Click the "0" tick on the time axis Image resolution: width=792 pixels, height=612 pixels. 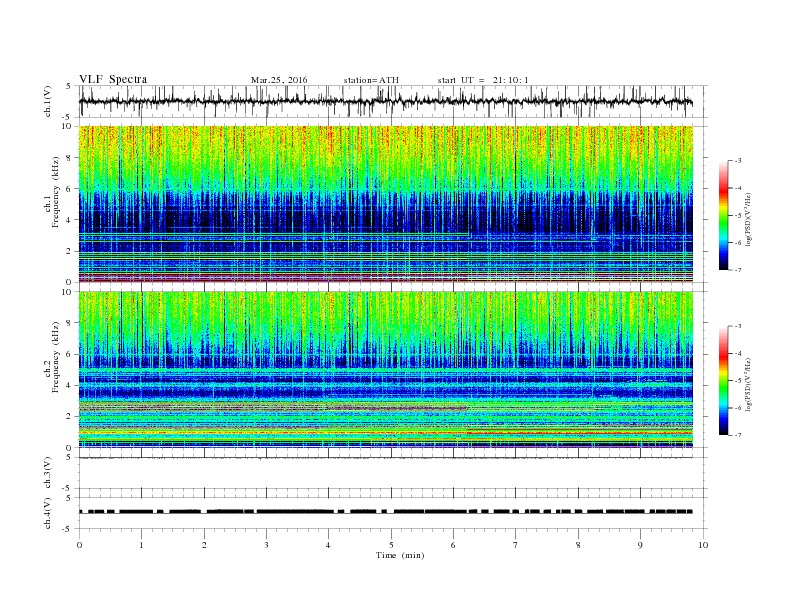tap(79, 545)
